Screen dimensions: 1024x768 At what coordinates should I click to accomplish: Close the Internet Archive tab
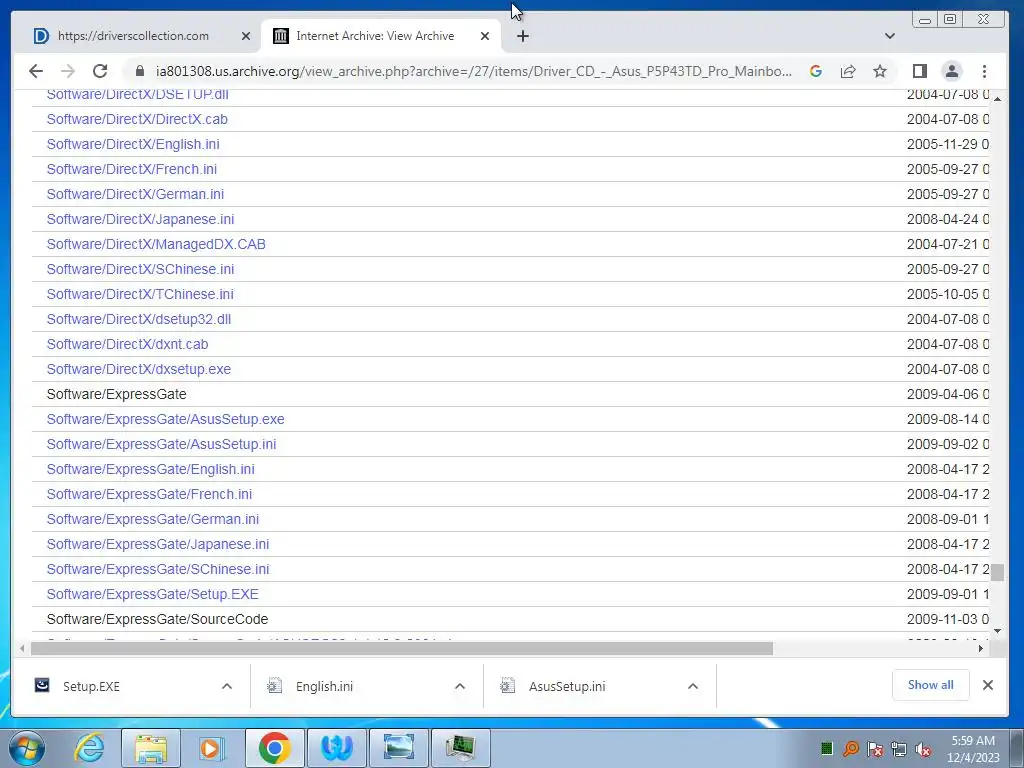[485, 37]
